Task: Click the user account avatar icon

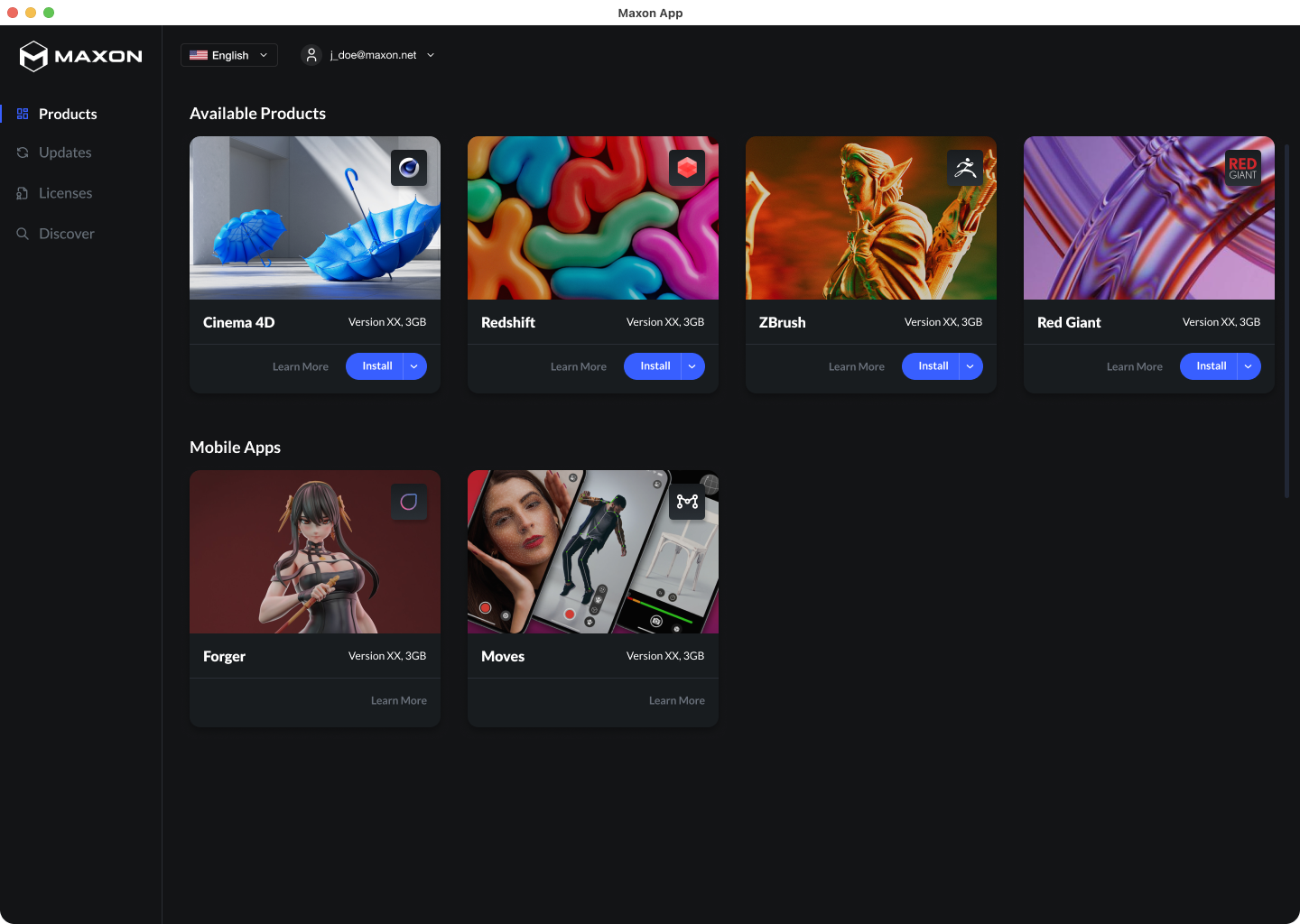Action: pyautogui.click(x=311, y=55)
